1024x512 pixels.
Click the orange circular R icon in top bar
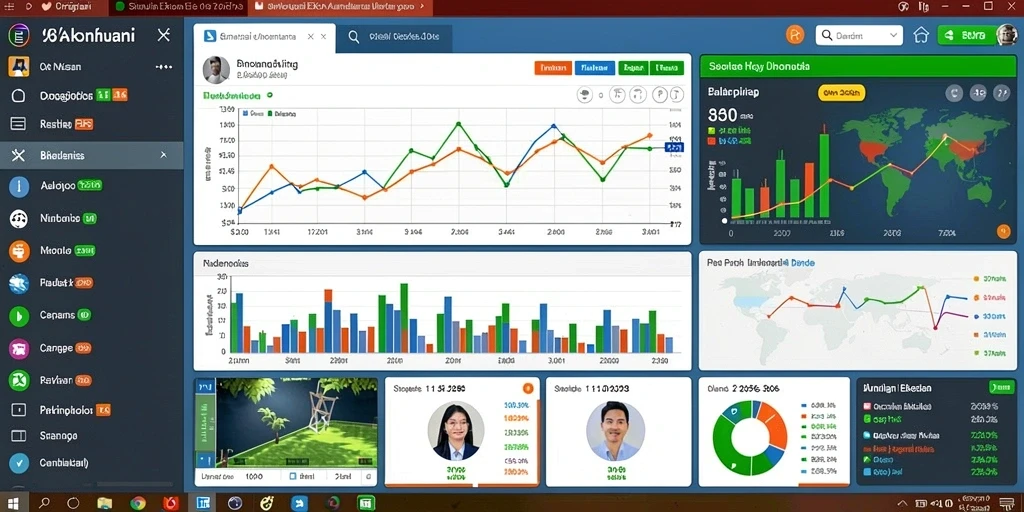click(x=795, y=35)
